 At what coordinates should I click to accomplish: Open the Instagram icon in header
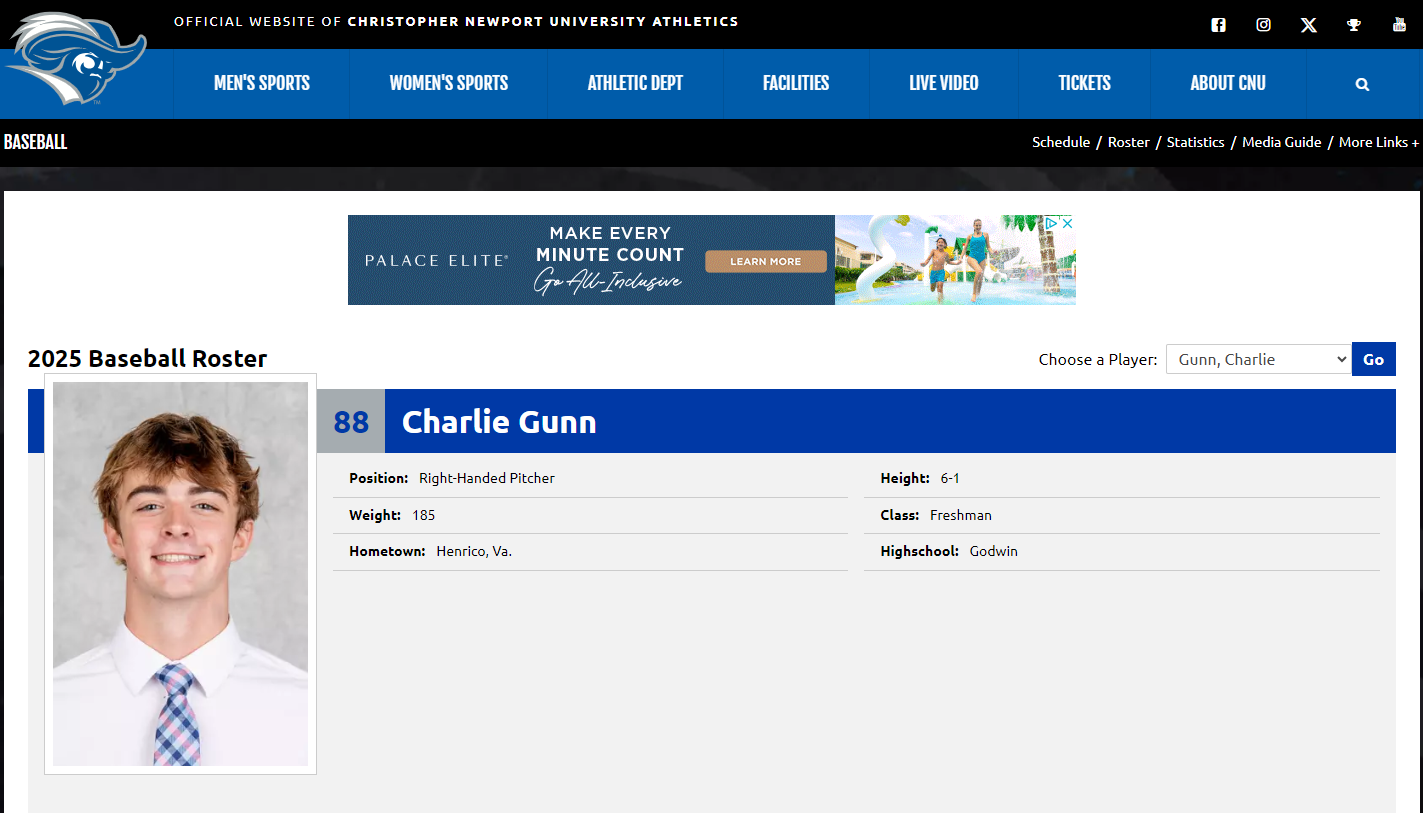tap(1263, 24)
